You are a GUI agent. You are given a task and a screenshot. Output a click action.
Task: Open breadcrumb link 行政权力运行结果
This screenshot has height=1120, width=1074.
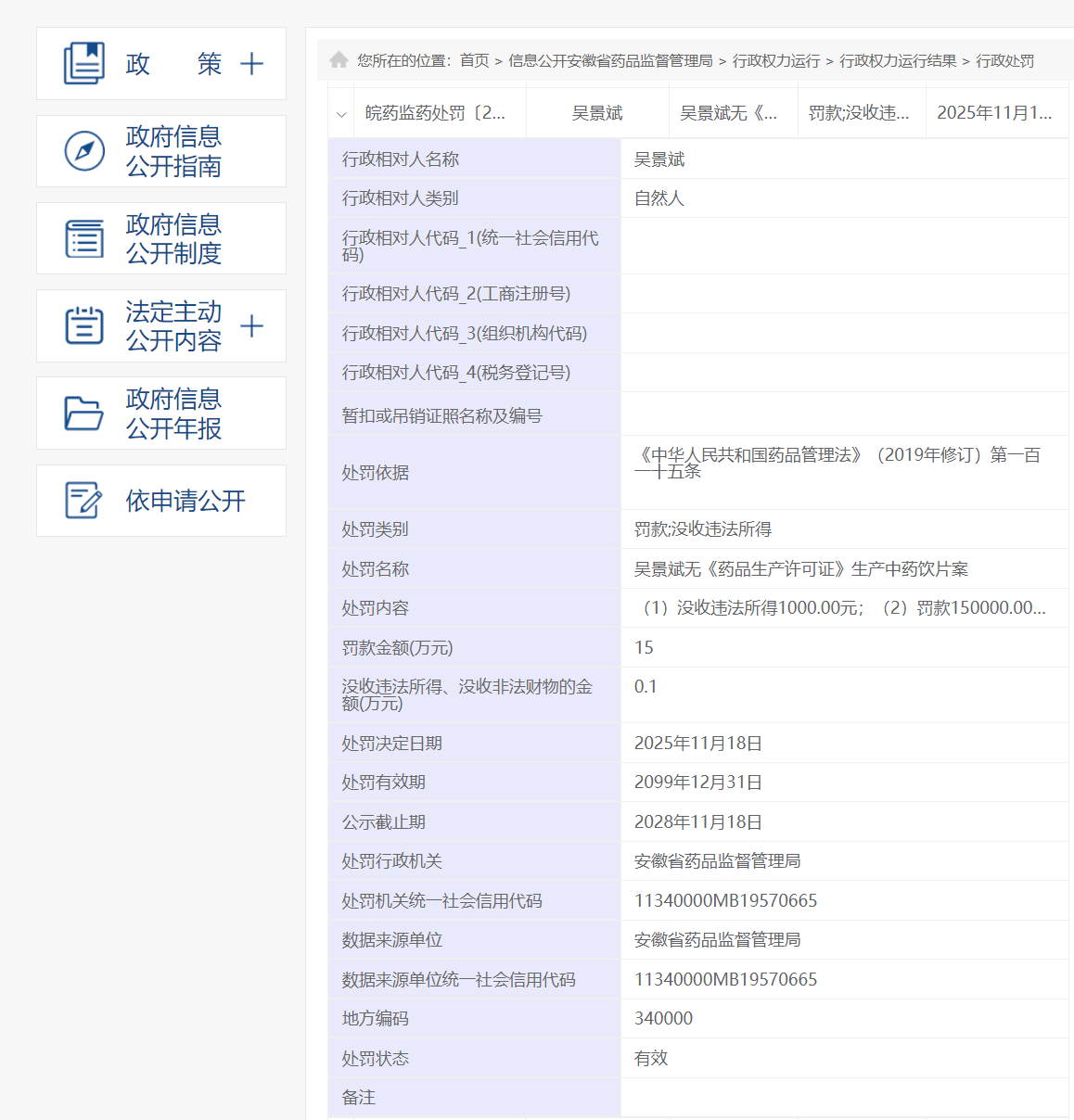[898, 60]
